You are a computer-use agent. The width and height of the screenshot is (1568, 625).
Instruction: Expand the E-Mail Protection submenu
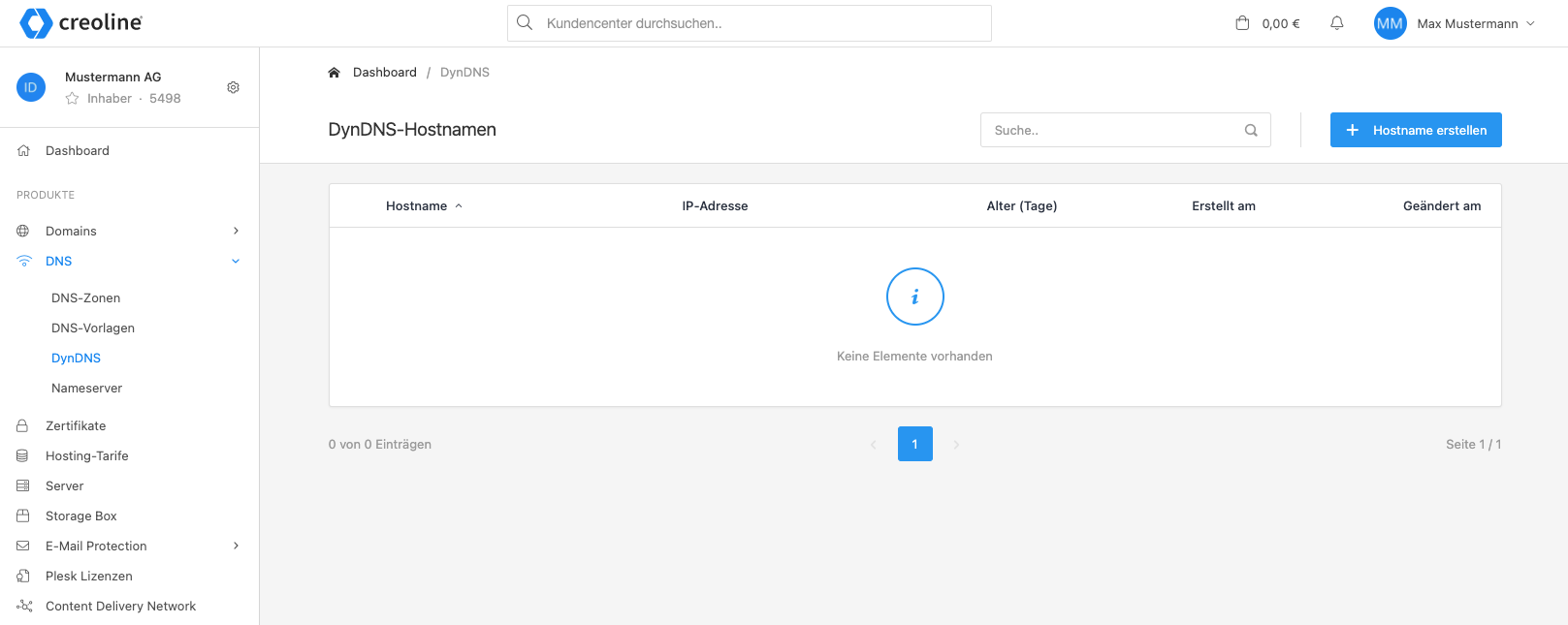coord(236,546)
